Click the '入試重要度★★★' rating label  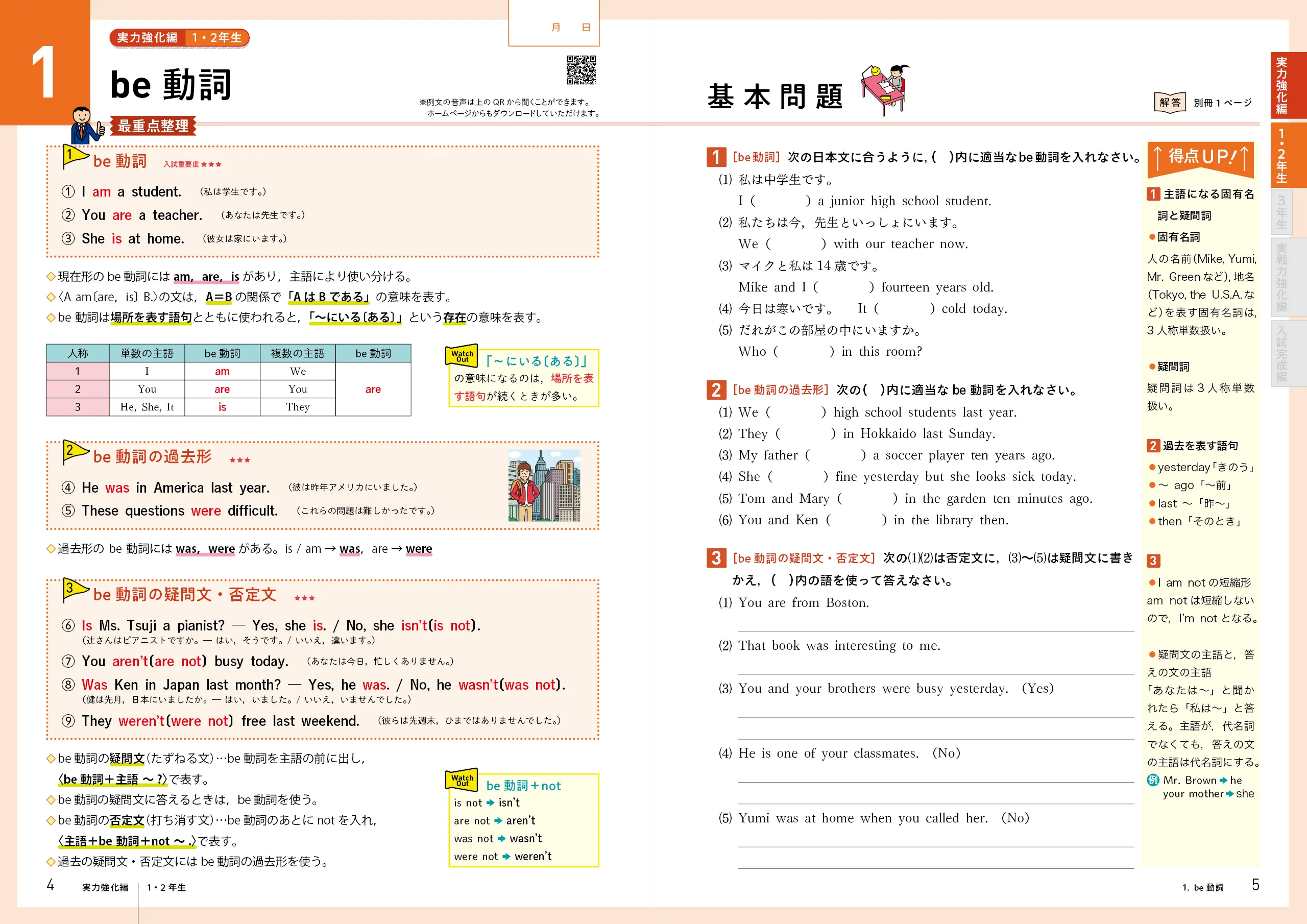(x=192, y=164)
